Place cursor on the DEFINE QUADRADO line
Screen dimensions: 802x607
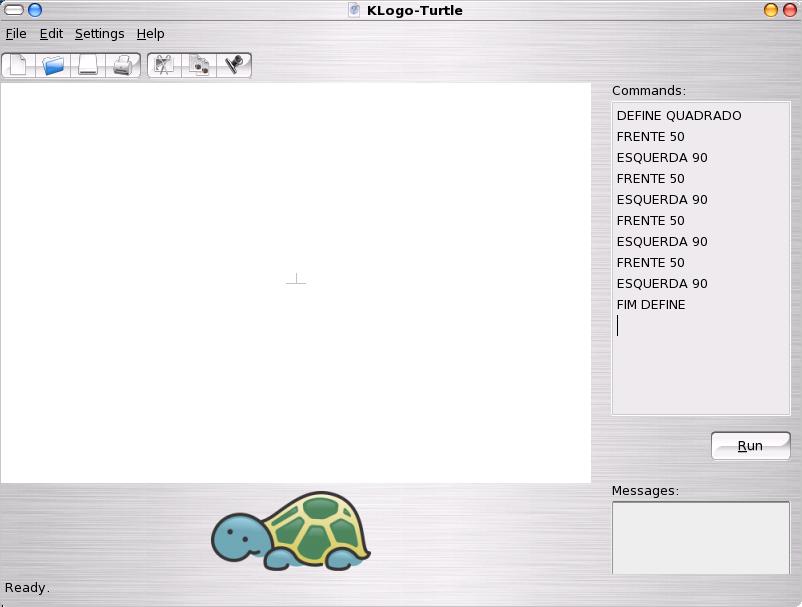tap(679, 116)
